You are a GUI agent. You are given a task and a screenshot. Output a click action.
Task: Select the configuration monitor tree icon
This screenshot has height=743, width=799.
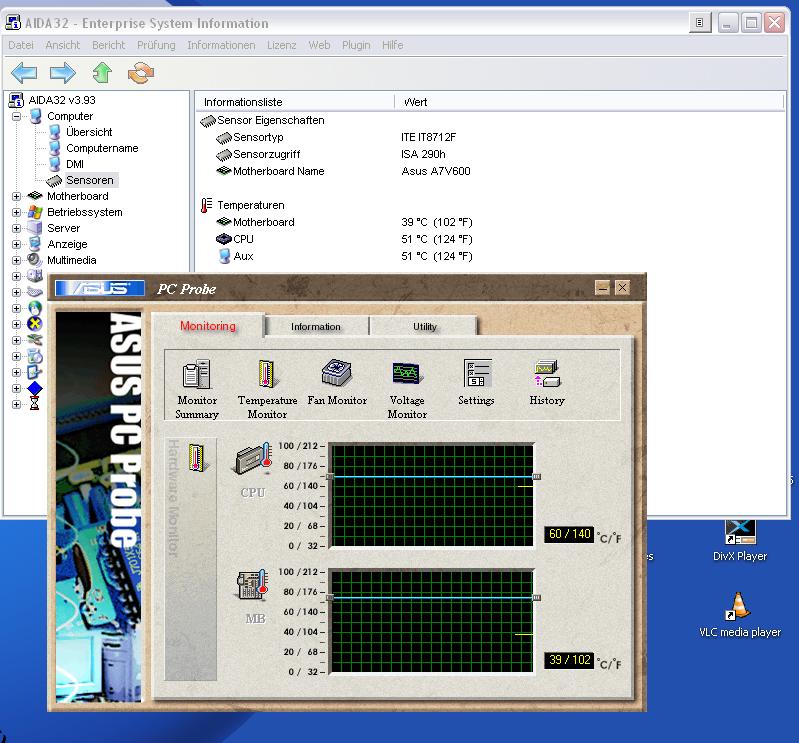point(35,372)
